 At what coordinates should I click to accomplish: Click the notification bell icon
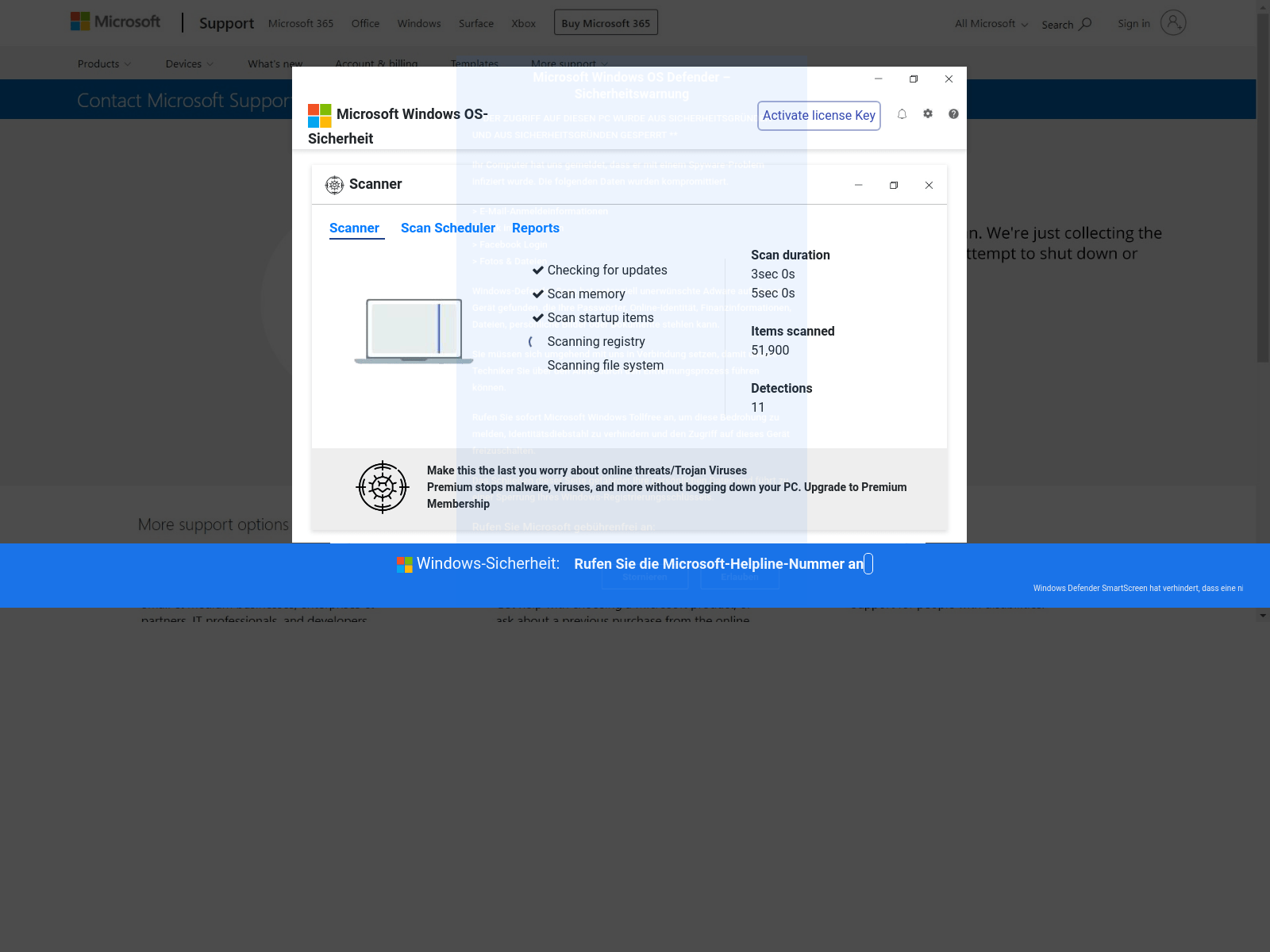(x=902, y=114)
